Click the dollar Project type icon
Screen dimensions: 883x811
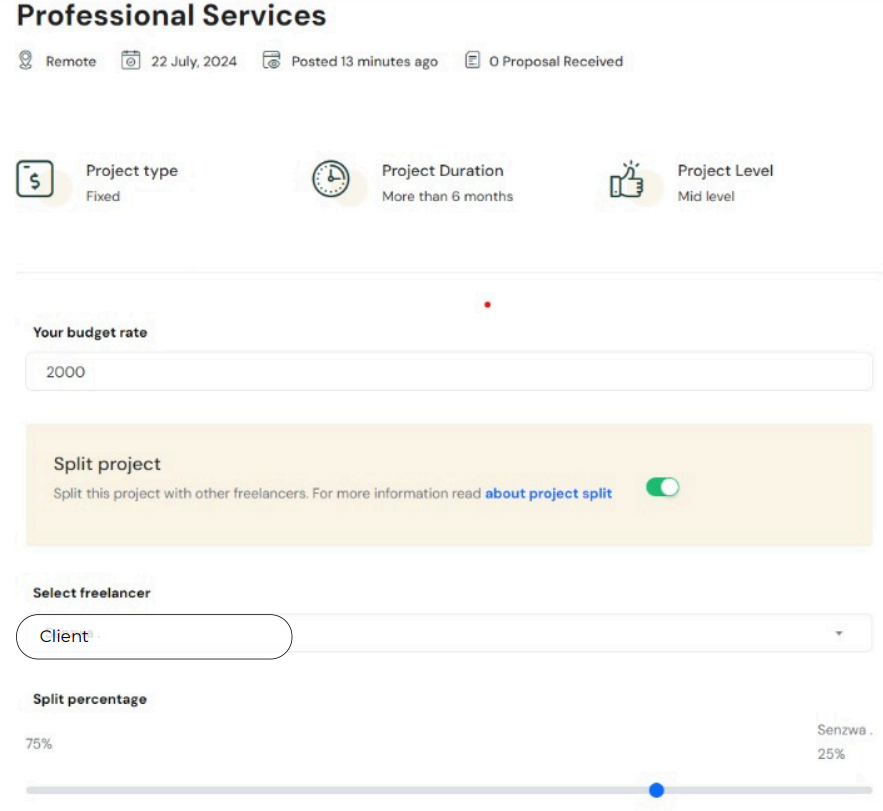point(35,179)
